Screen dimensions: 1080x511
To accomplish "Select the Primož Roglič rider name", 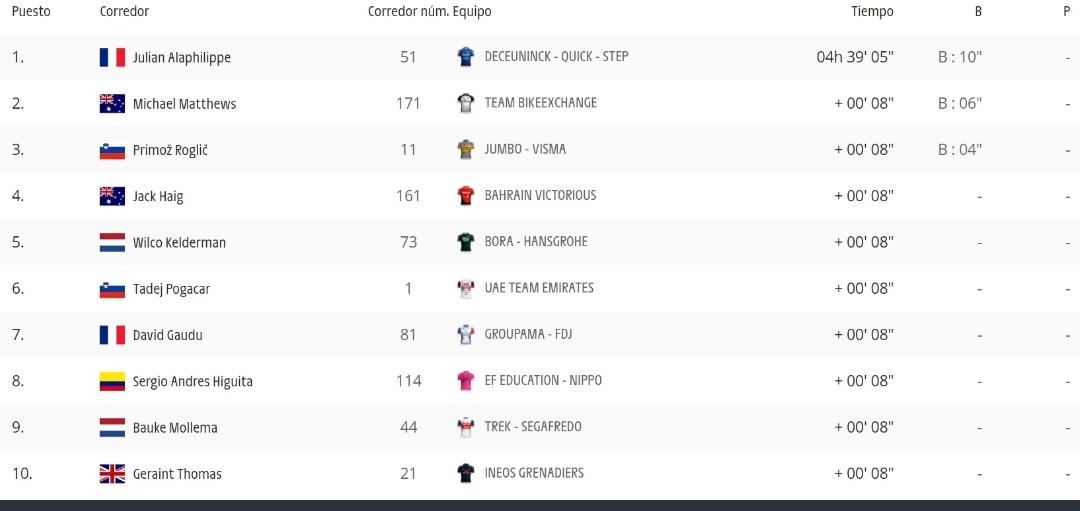I will 170,150.
